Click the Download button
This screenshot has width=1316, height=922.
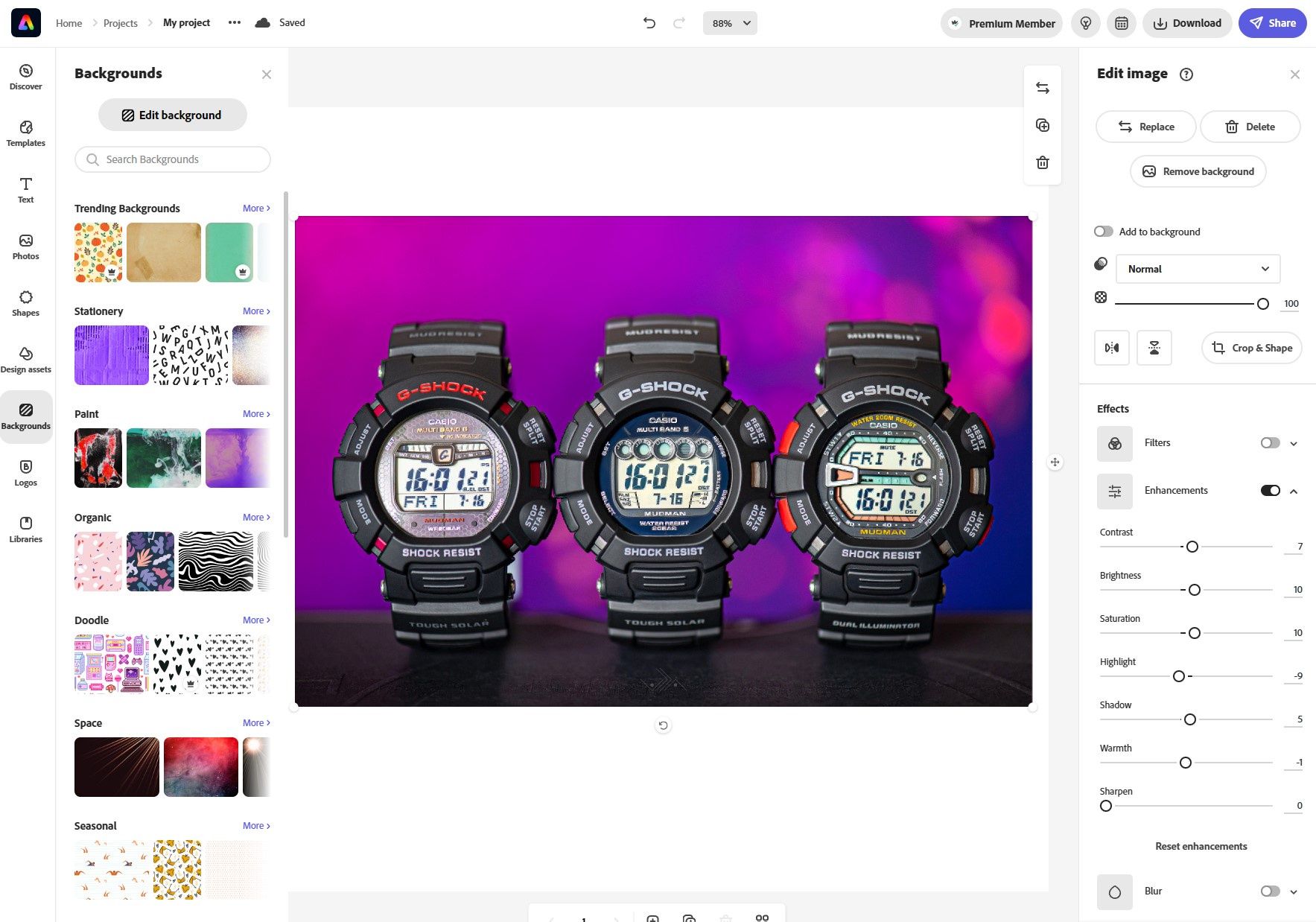1187,23
